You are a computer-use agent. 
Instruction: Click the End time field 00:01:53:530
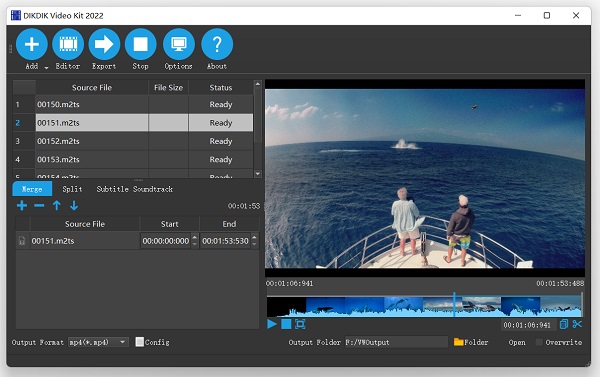click(225, 241)
